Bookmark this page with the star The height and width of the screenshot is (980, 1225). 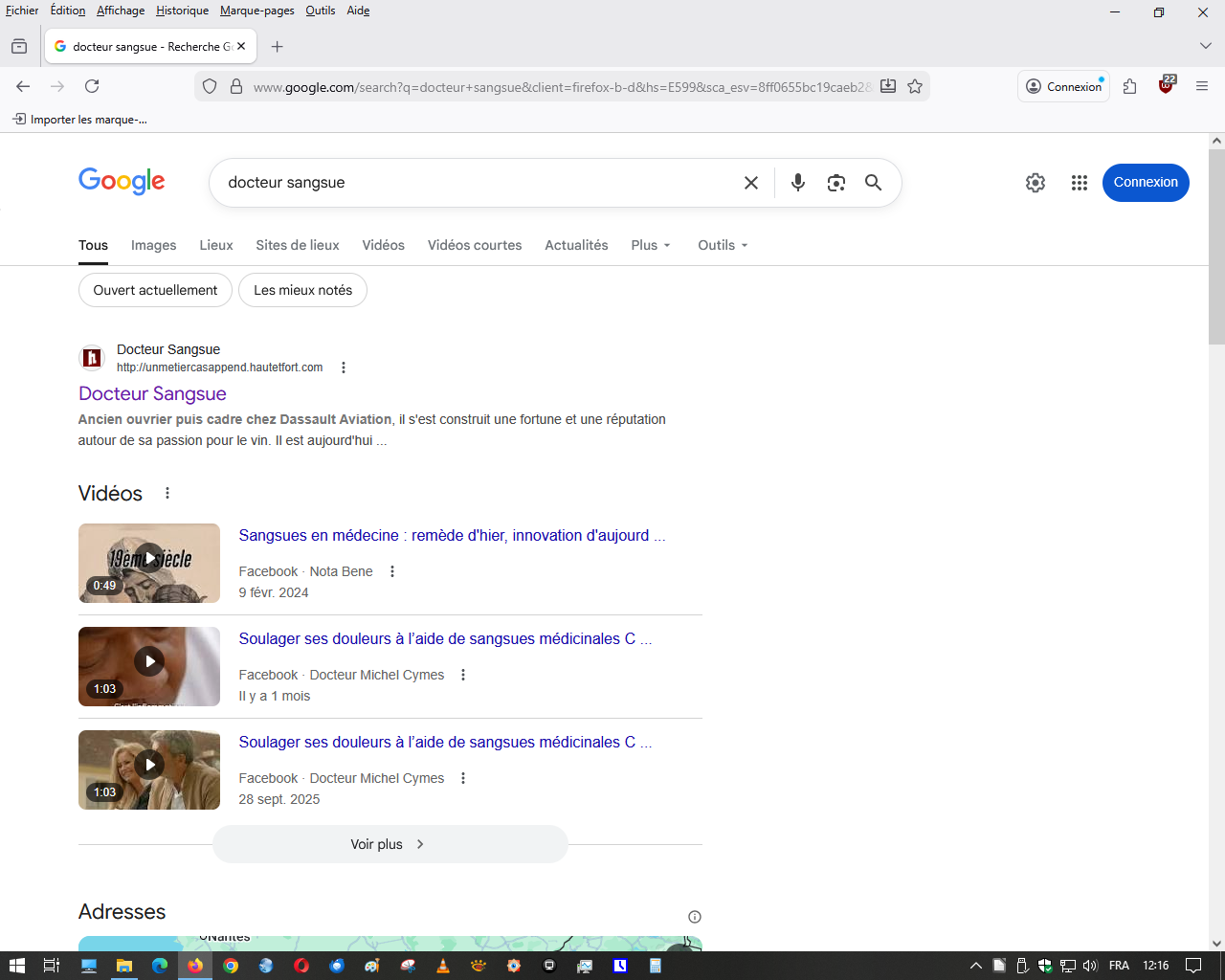click(x=915, y=86)
